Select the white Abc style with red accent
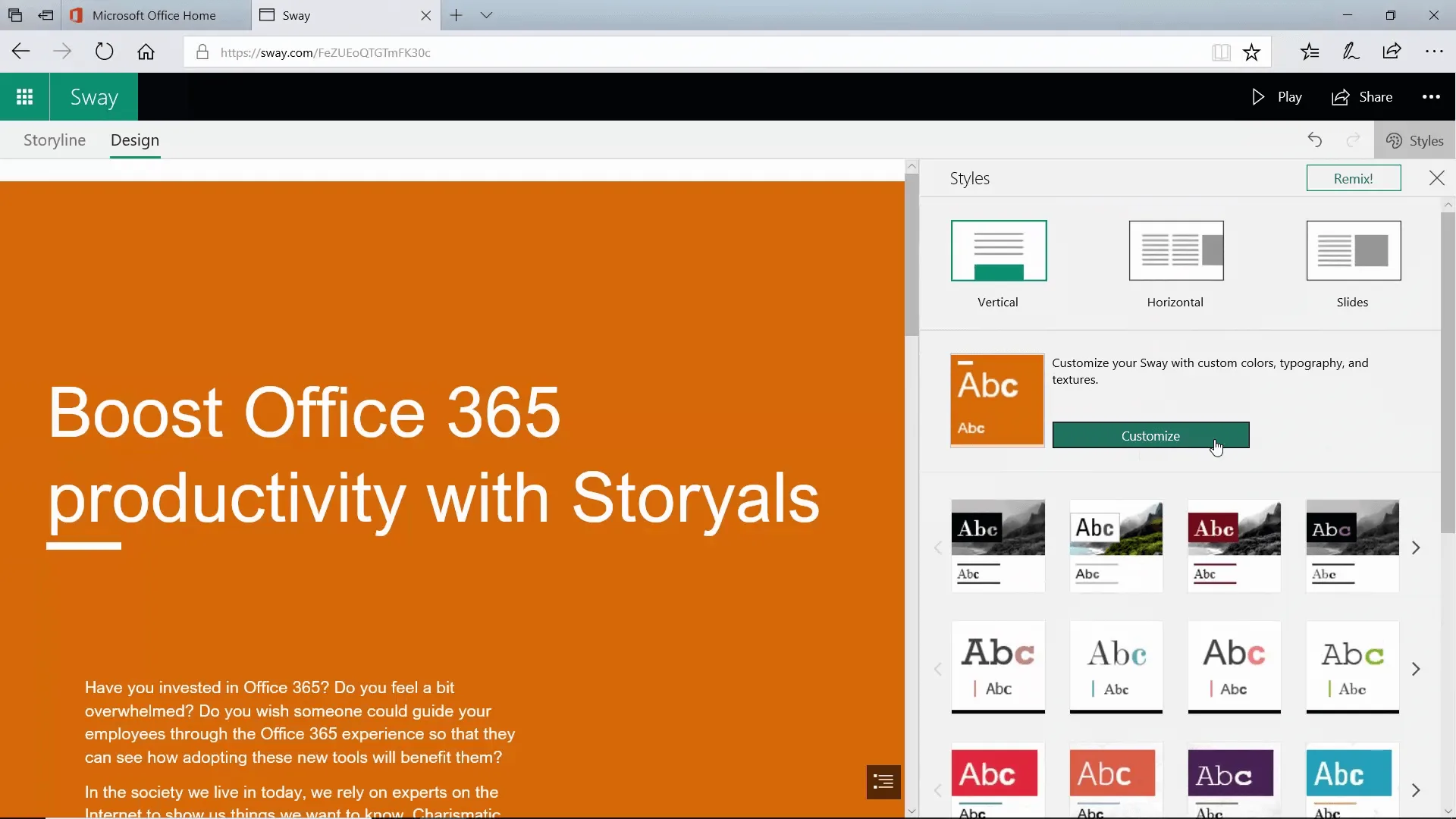The width and height of the screenshot is (1456, 819). (1234, 667)
